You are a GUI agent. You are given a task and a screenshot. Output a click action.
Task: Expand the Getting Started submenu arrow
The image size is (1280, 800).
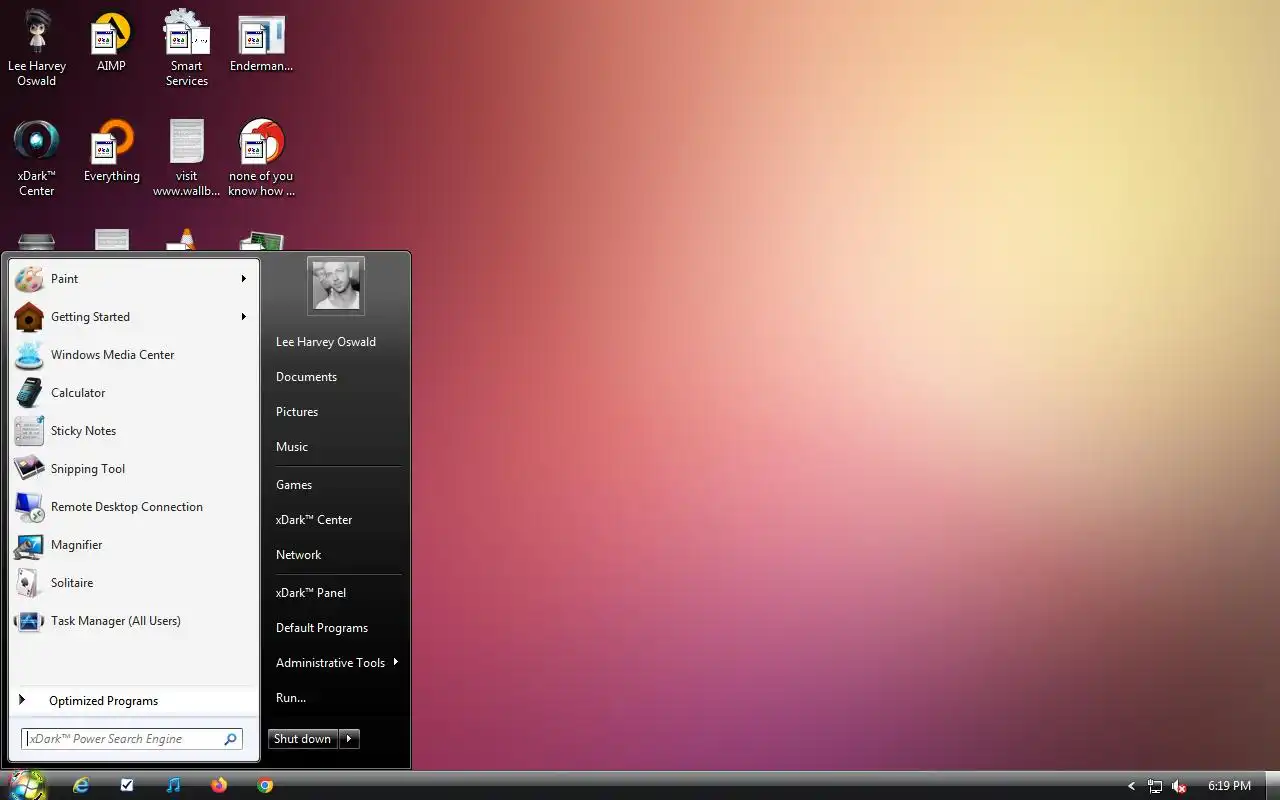(243, 317)
